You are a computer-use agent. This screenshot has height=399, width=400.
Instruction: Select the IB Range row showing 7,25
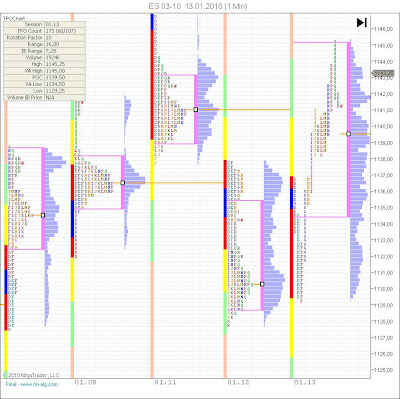44,51
